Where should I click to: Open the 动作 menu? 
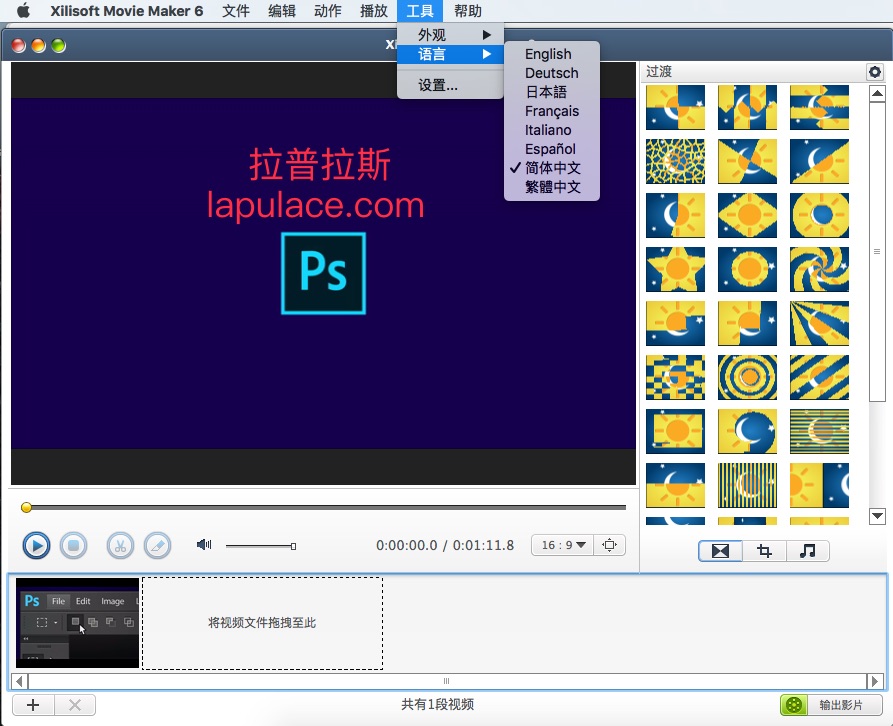(x=328, y=11)
